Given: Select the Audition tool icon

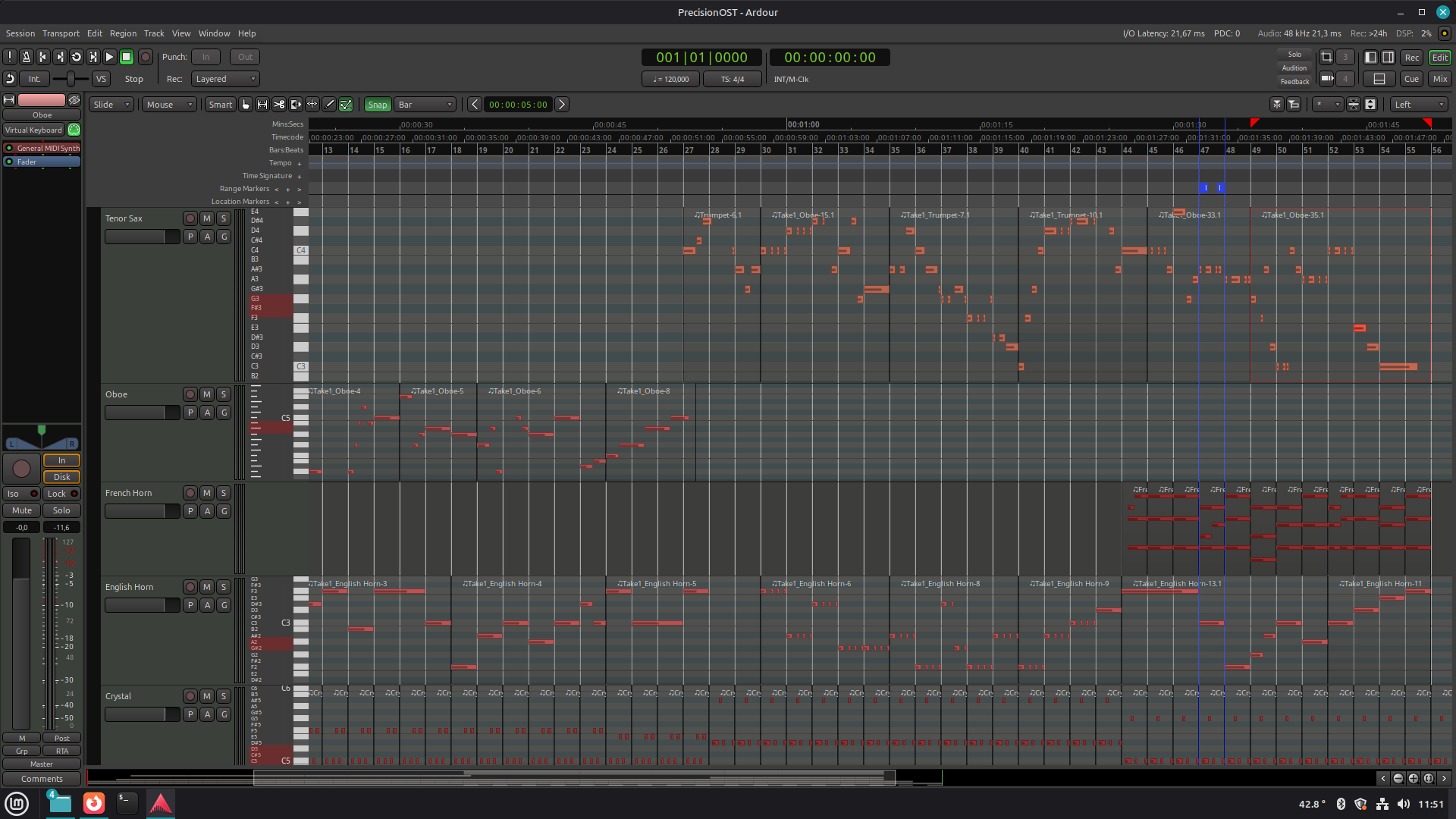Looking at the screenshot, I should pyautogui.click(x=296, y=105).
